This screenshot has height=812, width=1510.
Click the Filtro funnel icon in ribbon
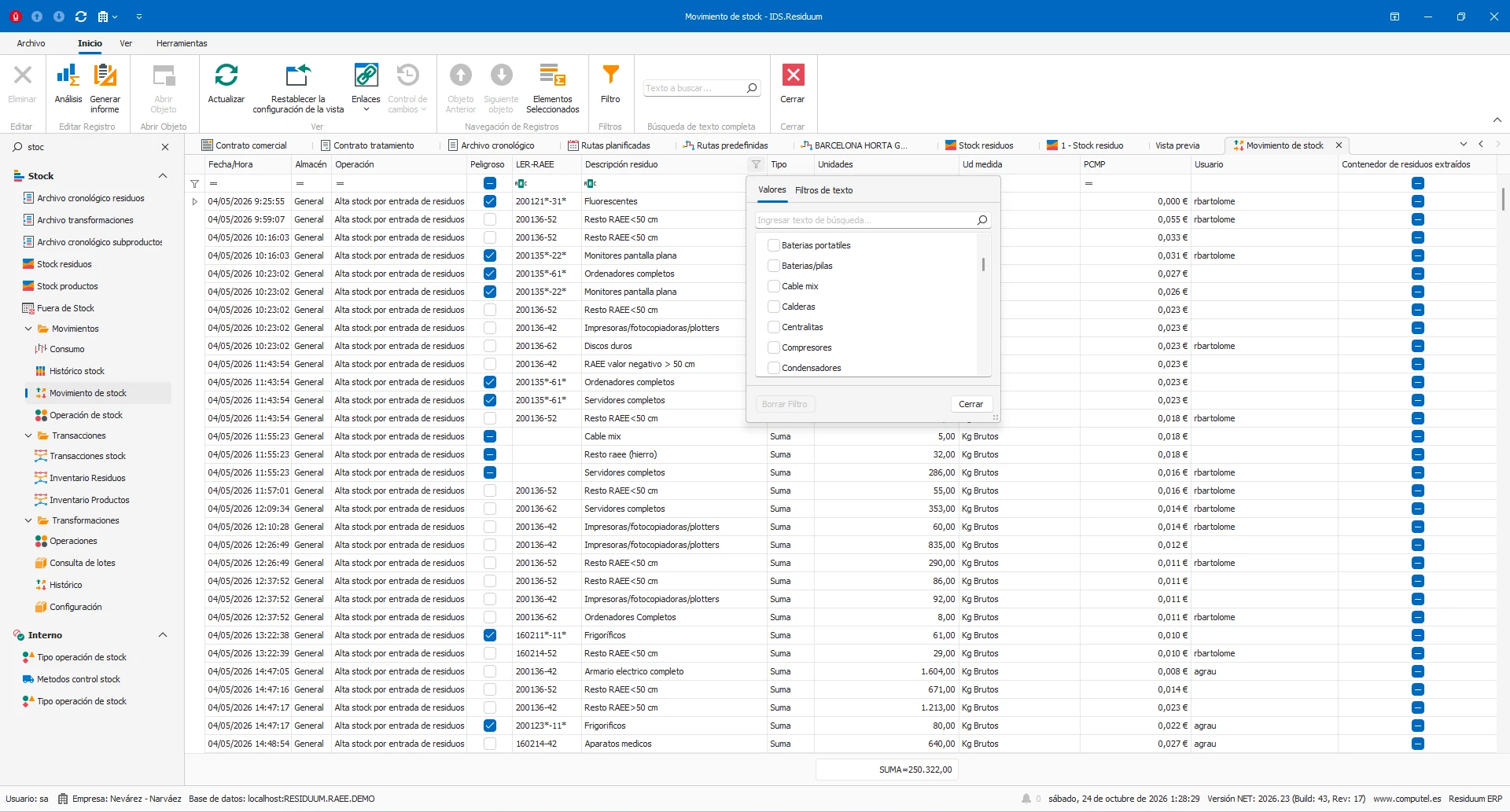click(610, 84)
